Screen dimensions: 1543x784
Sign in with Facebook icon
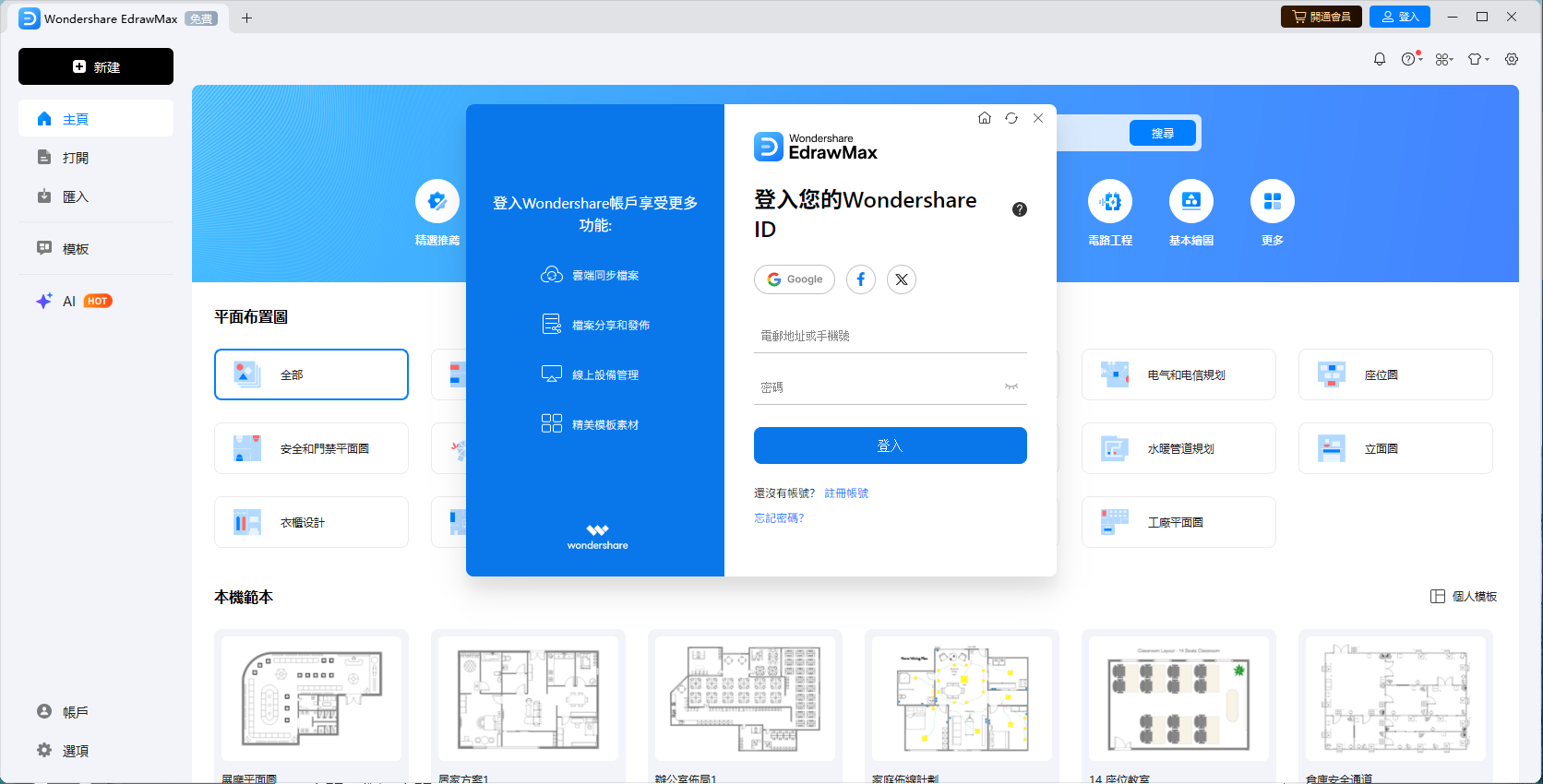pyautogui.click(x=861, y=279)
